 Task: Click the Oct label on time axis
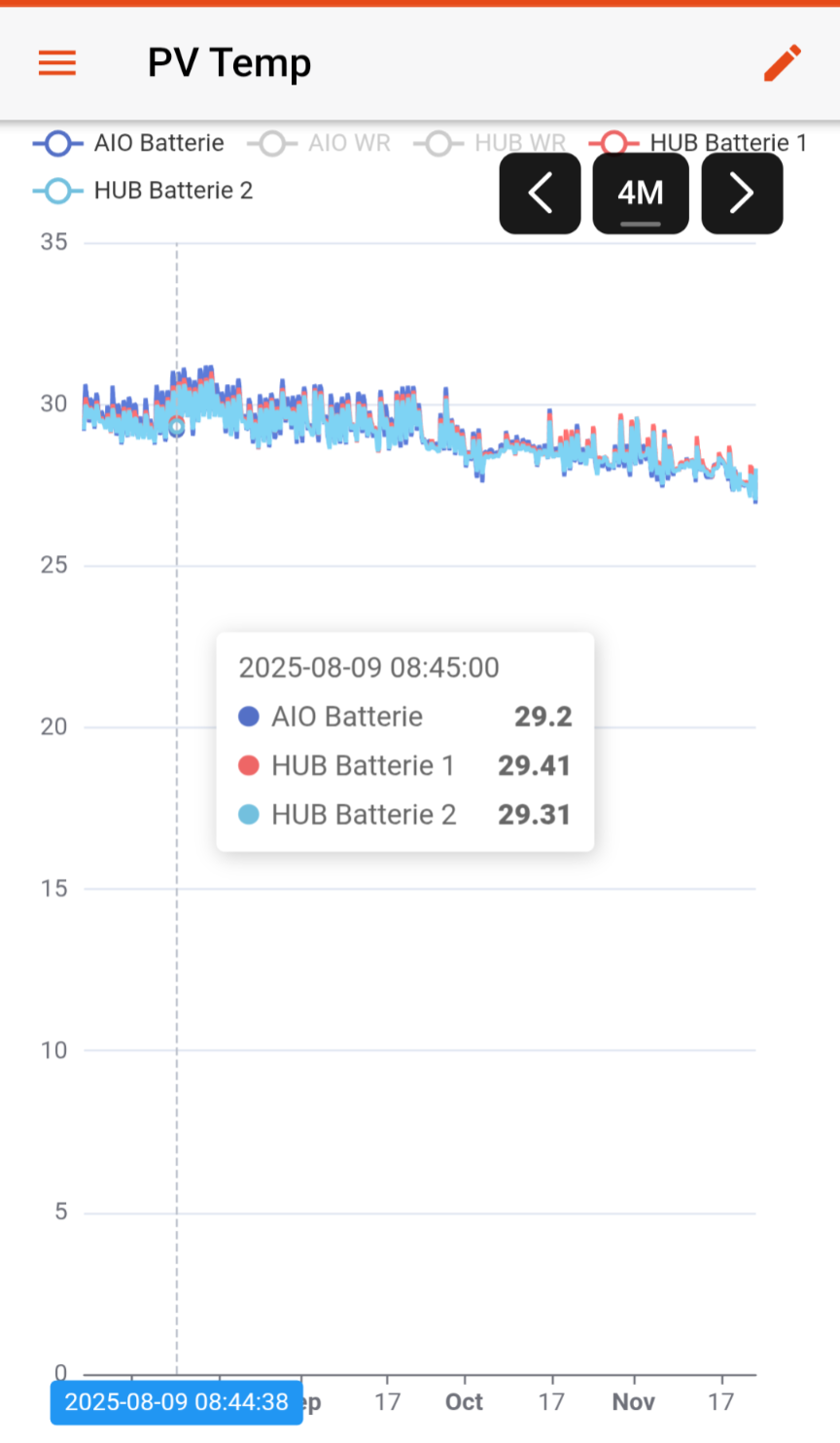click(x=464, y=1401)
